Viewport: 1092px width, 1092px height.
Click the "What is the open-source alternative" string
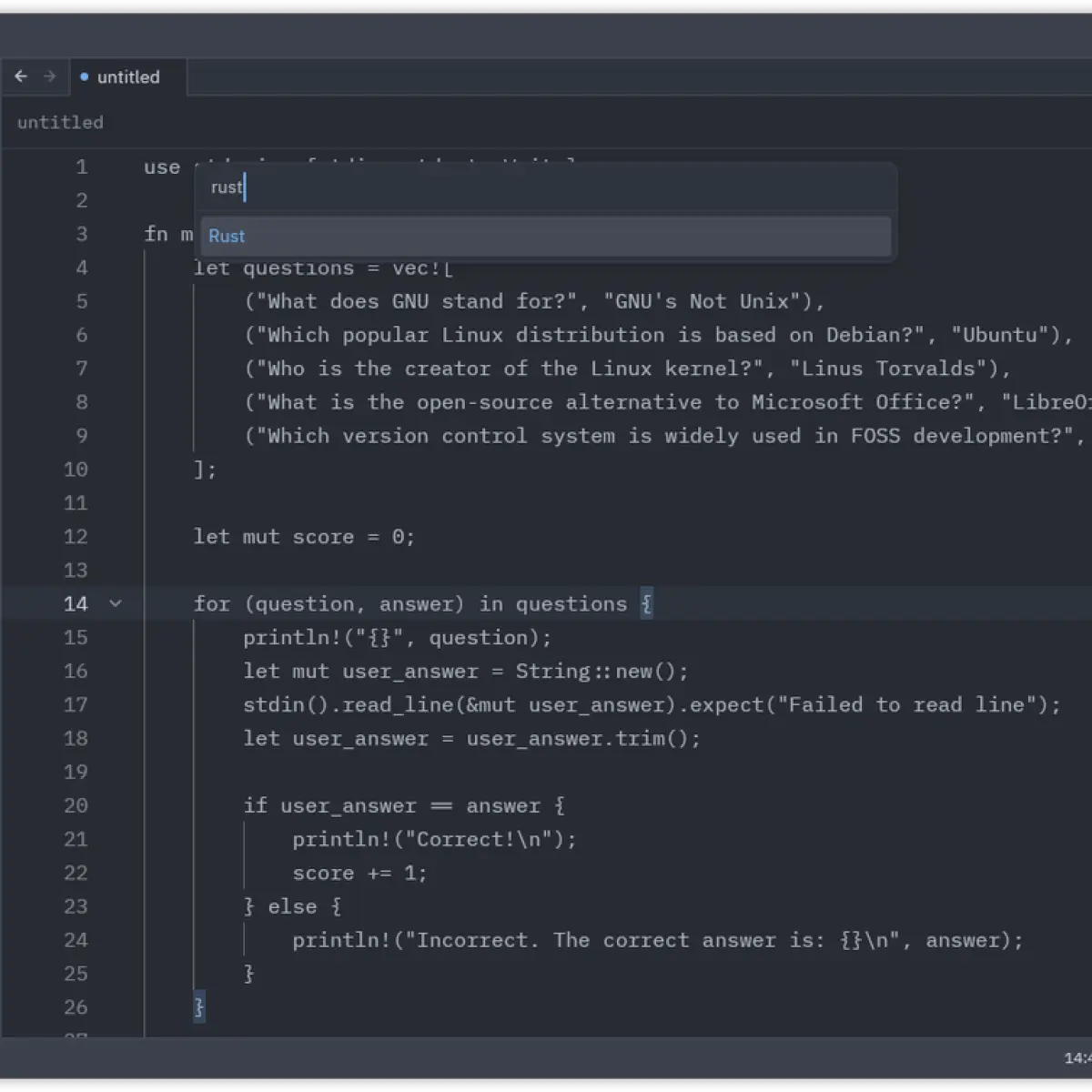point(615,402)
